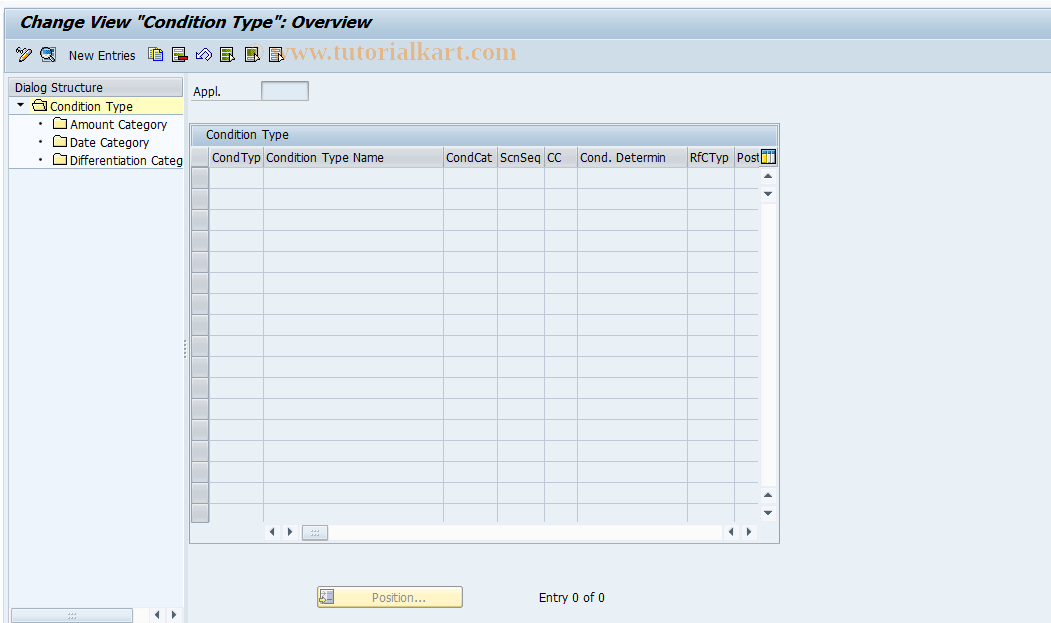The image size is (1051, 623).
Task: Collapse the Condition Type tree node
Action: [21, 105]
